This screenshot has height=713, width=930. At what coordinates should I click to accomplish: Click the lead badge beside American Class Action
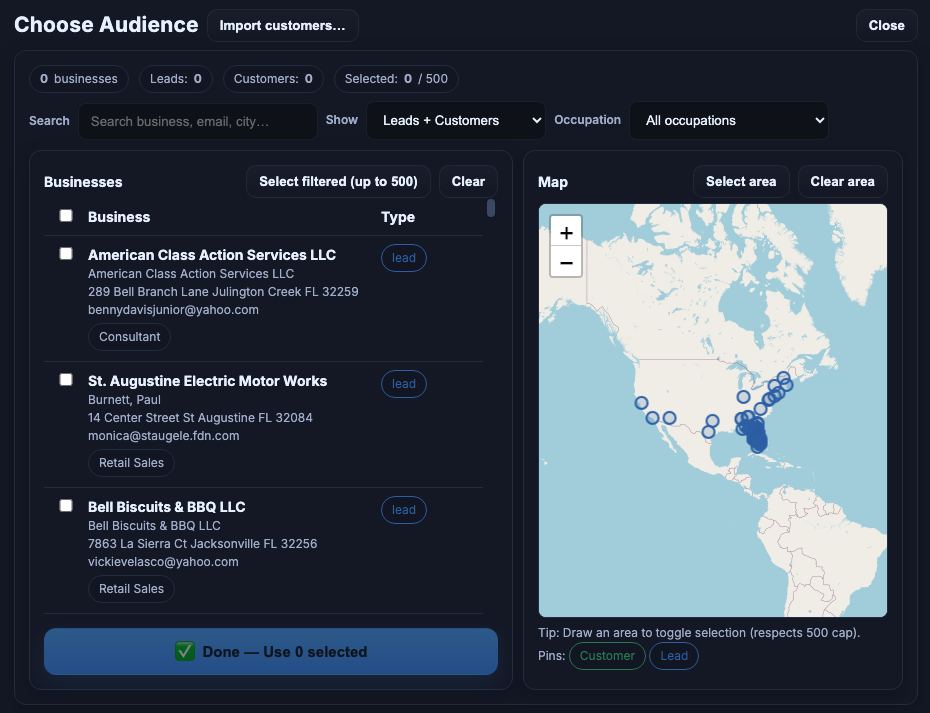pos(403,257)
